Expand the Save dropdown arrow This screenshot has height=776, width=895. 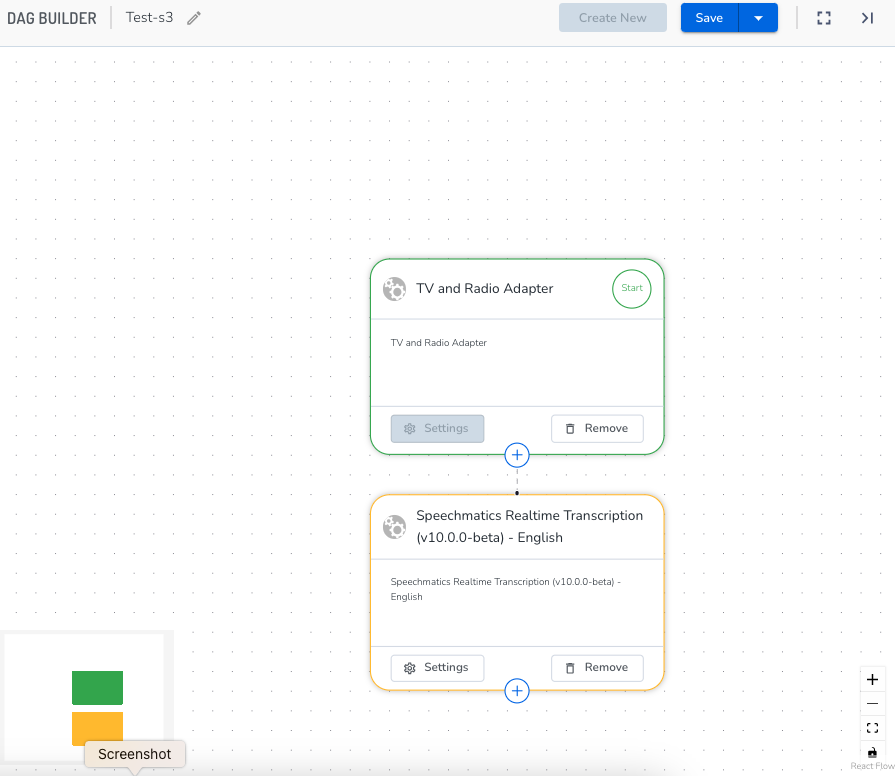click(758, 18)
